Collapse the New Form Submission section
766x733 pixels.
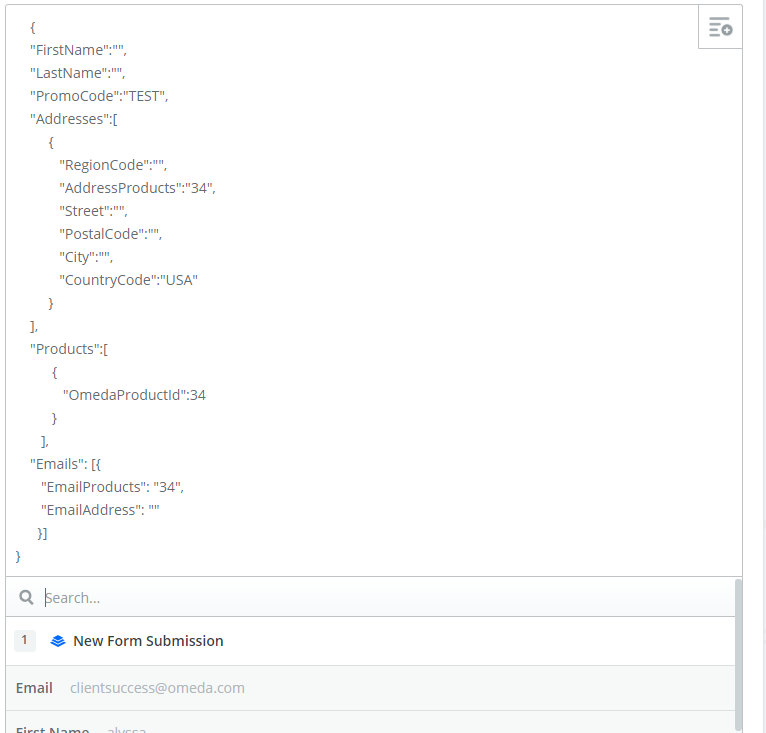click(148, 641)
